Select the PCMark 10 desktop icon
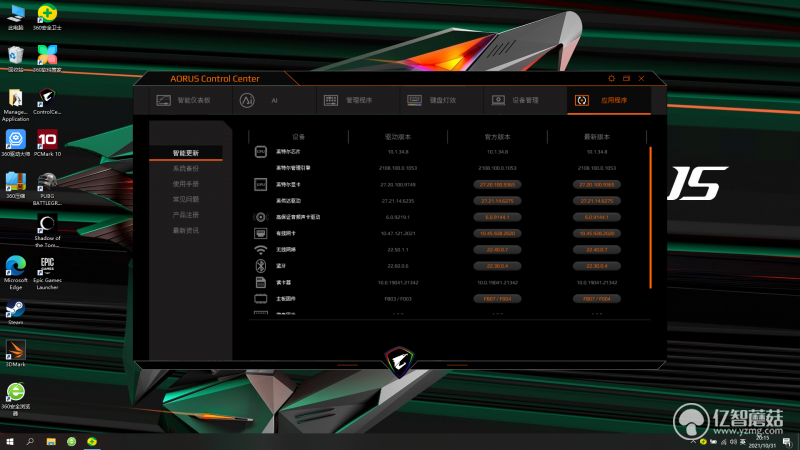This screenshot has width=800, height=450. (47, 143)
